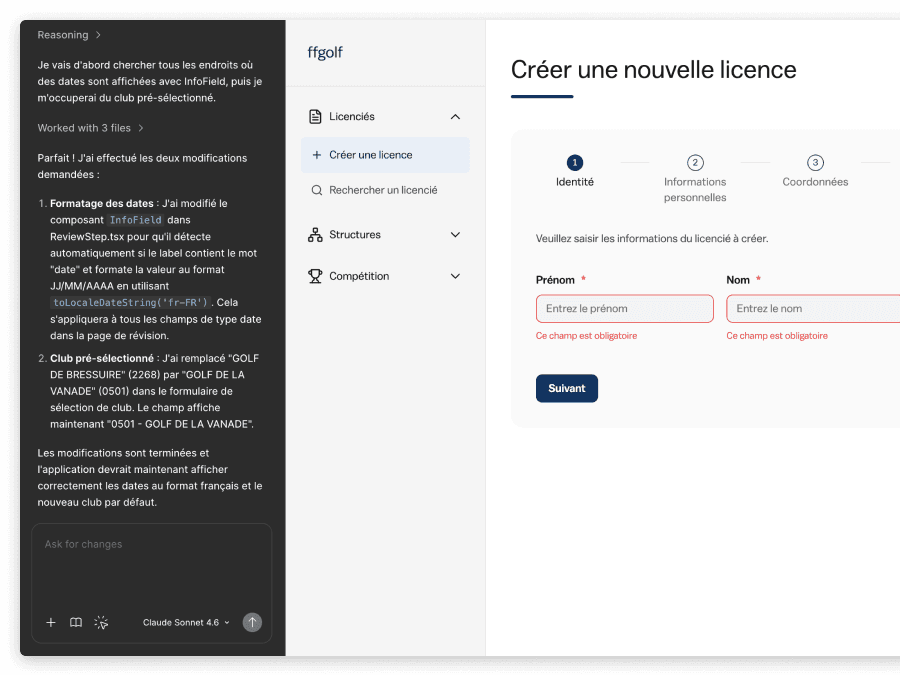Click the Compétition trophy icon
The height and width of the screenshot is (675, 900).
pos(315,276)
